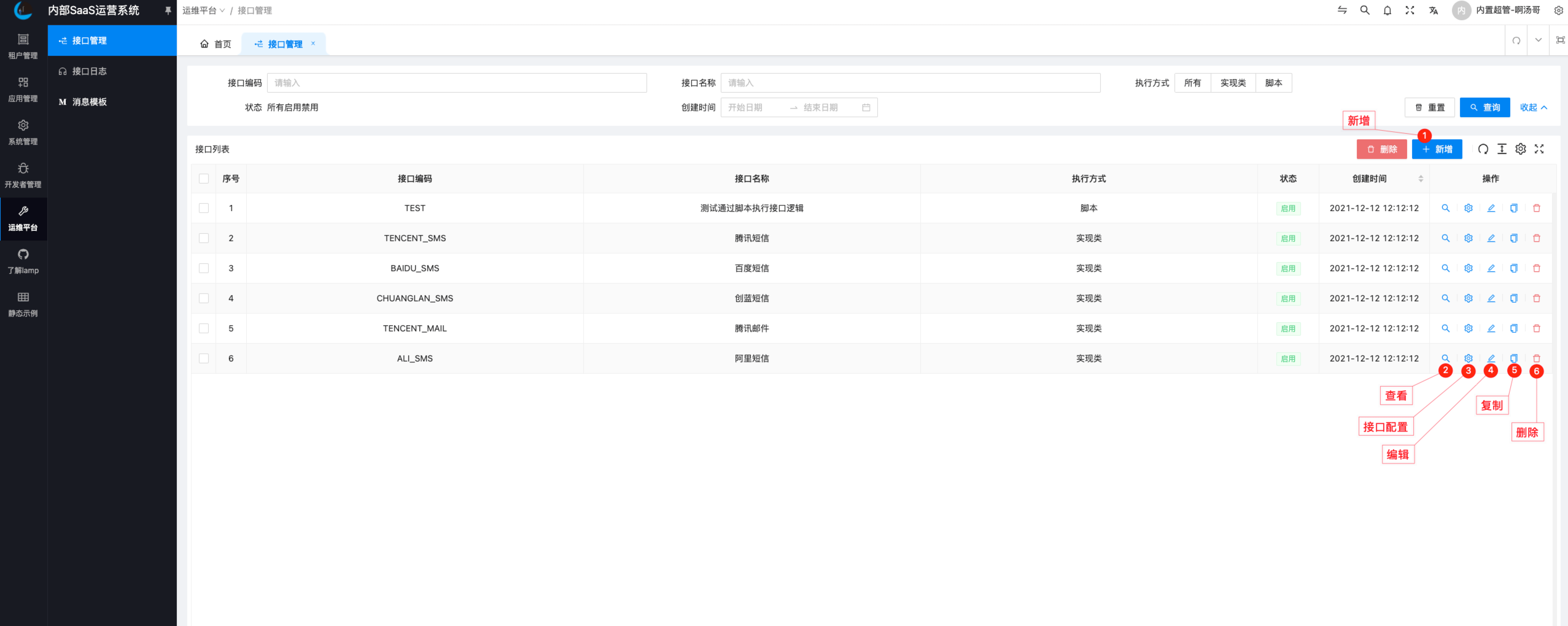
Task: Open 接口日志 in the side menu
Action: [x=89, y=71]
